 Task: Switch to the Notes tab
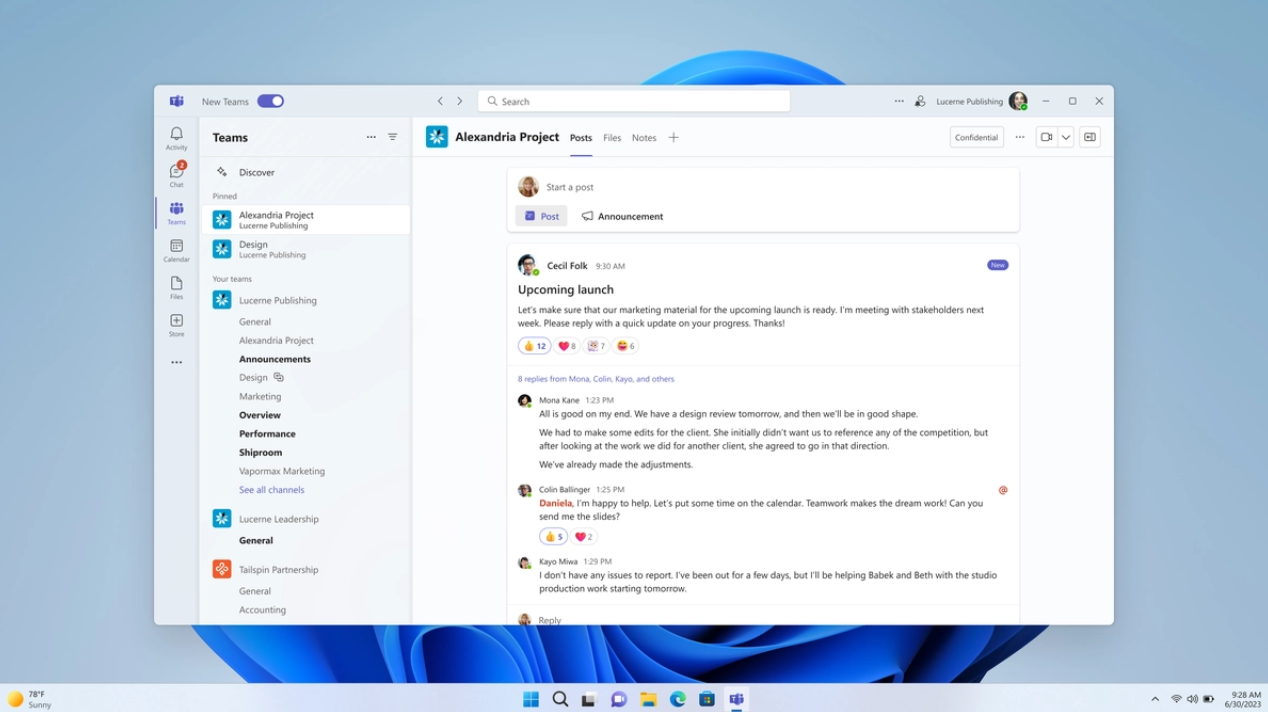pos(644,138)
